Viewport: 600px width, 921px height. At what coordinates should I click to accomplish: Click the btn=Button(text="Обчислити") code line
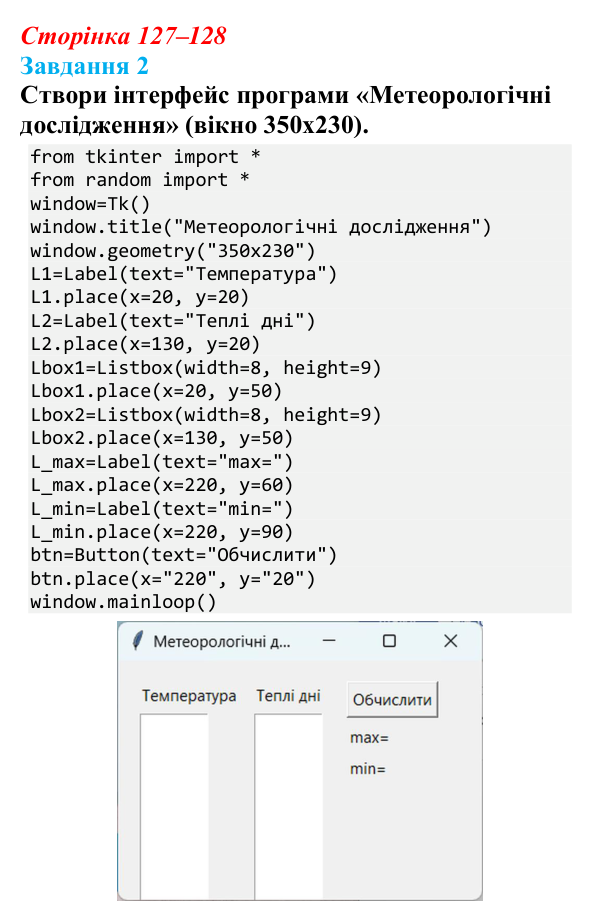click(183, 555)
